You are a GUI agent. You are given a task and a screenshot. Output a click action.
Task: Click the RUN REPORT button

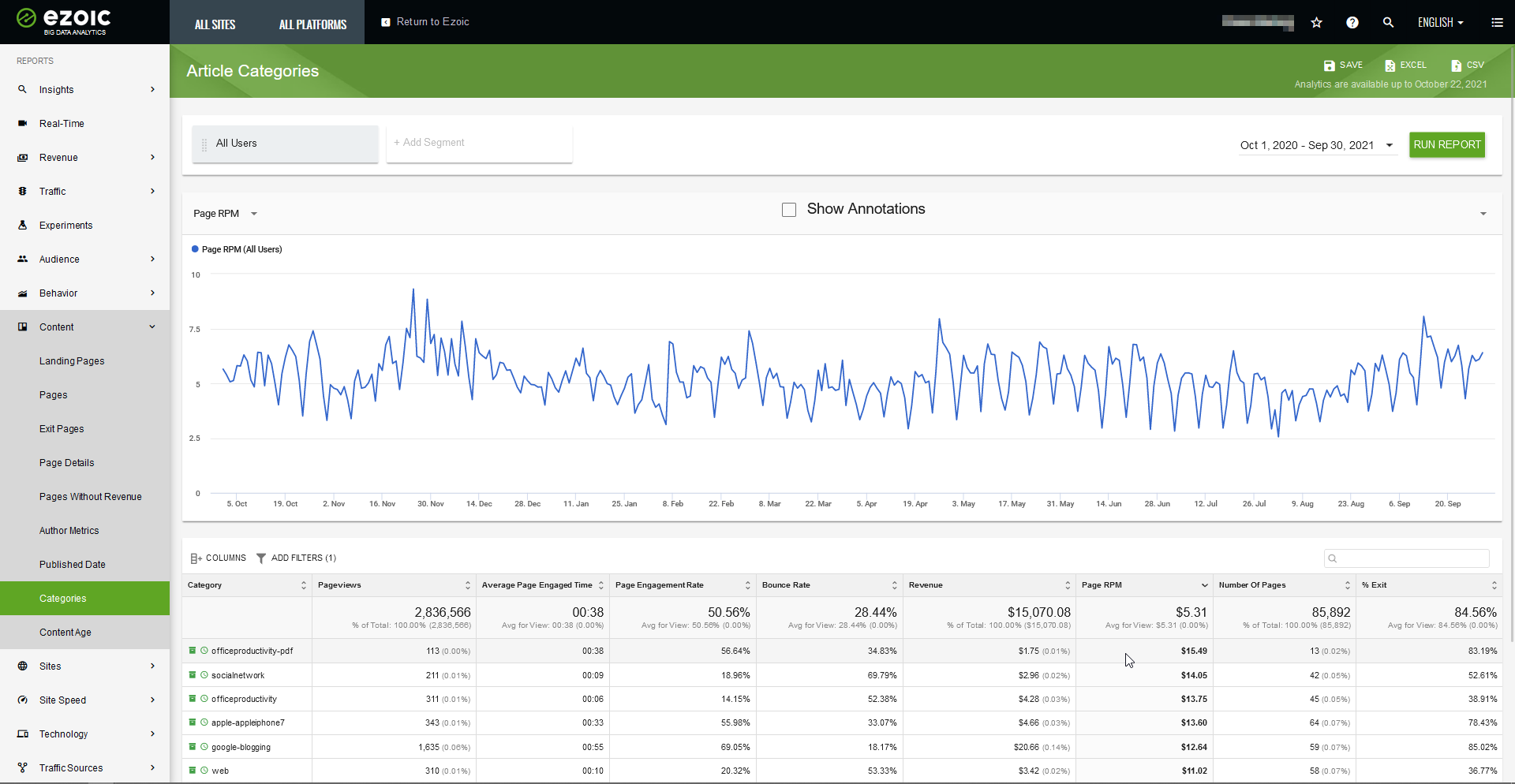pyautogui.click(x=1446, y=145)
